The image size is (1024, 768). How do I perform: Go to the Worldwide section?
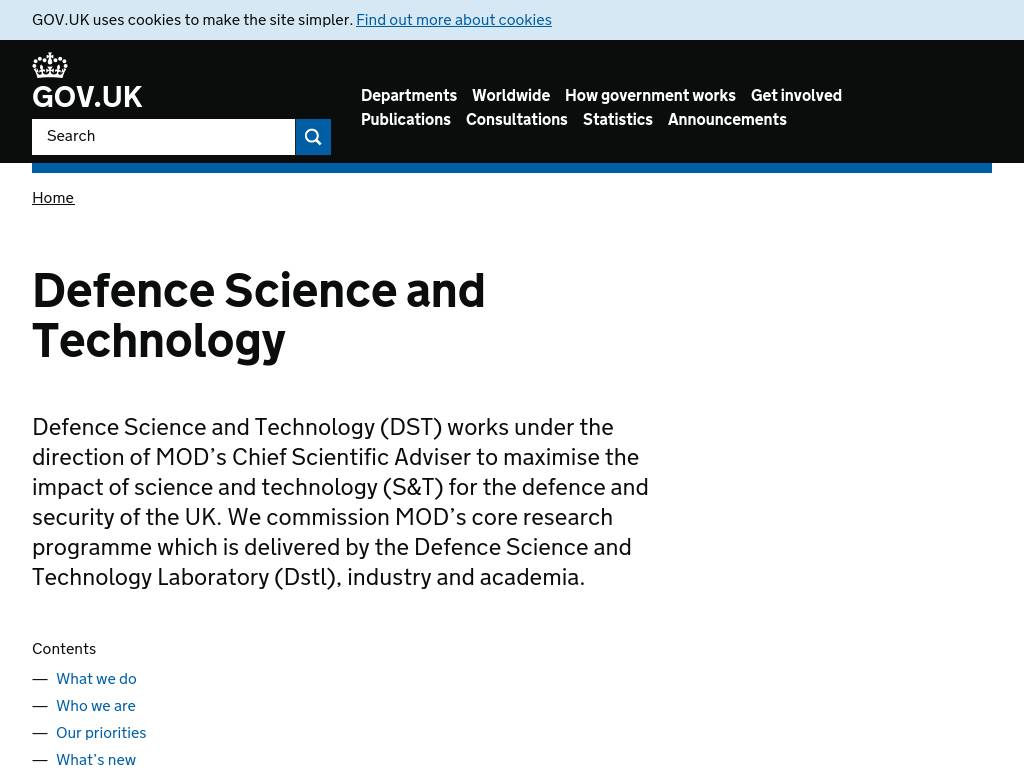point(510,96)
